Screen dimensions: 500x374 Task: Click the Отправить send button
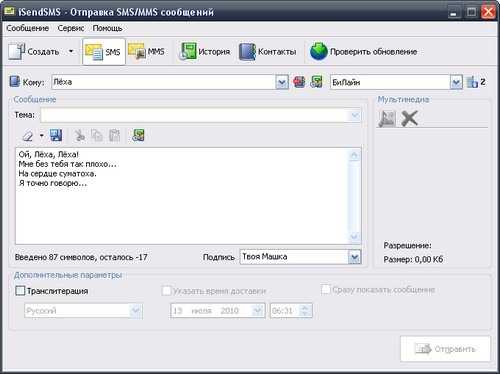tap(445, 349)
